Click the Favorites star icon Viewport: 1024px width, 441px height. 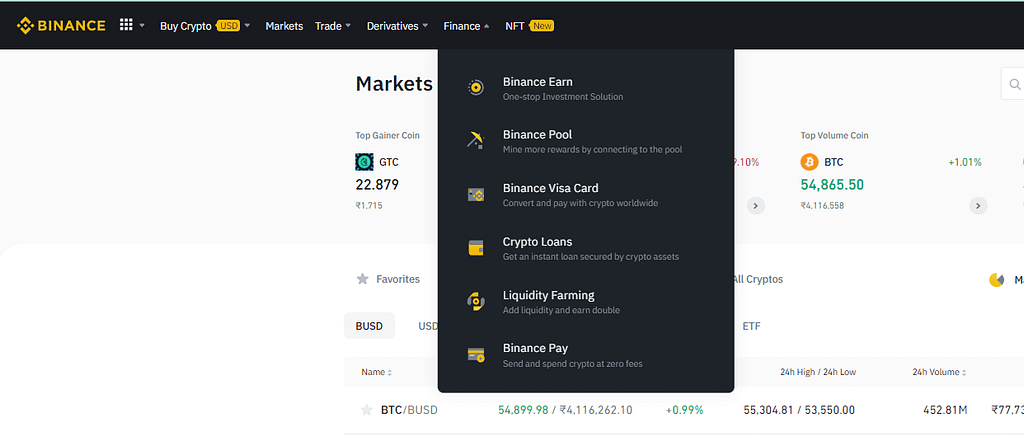[x=362, y=279]
